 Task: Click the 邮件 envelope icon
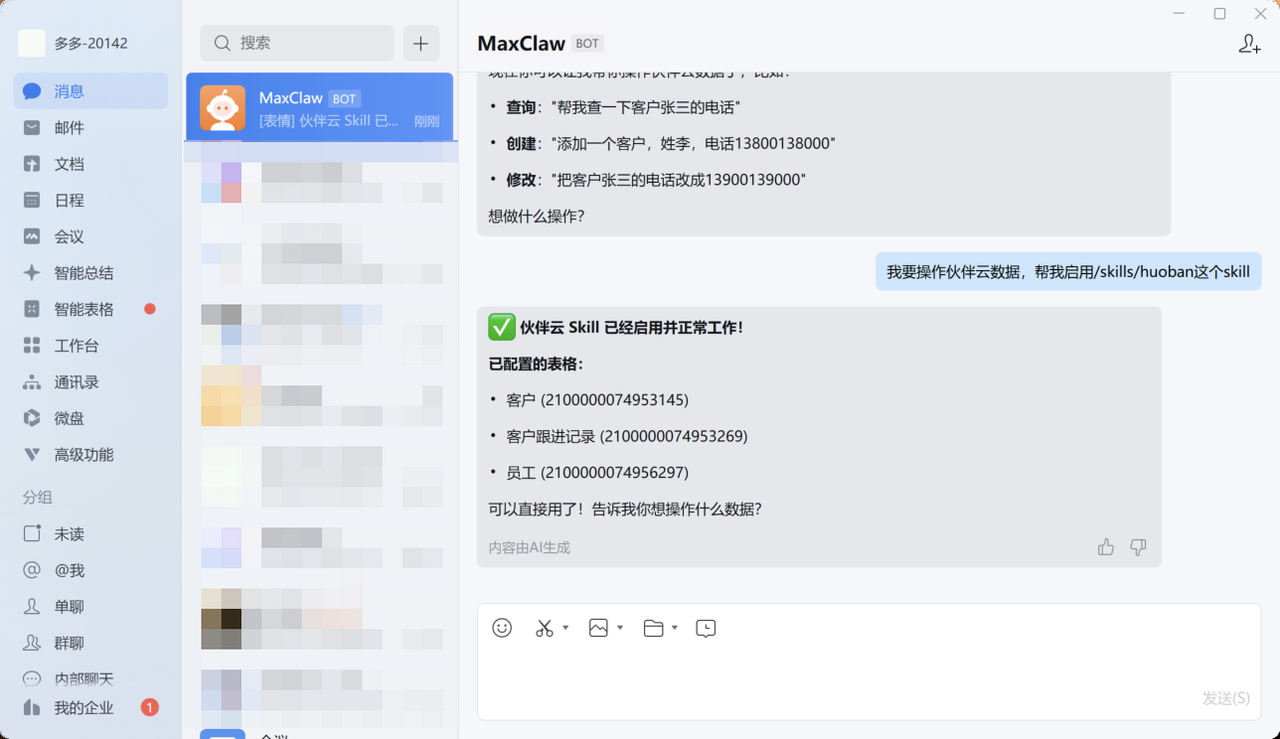click(x=32, y=127)
